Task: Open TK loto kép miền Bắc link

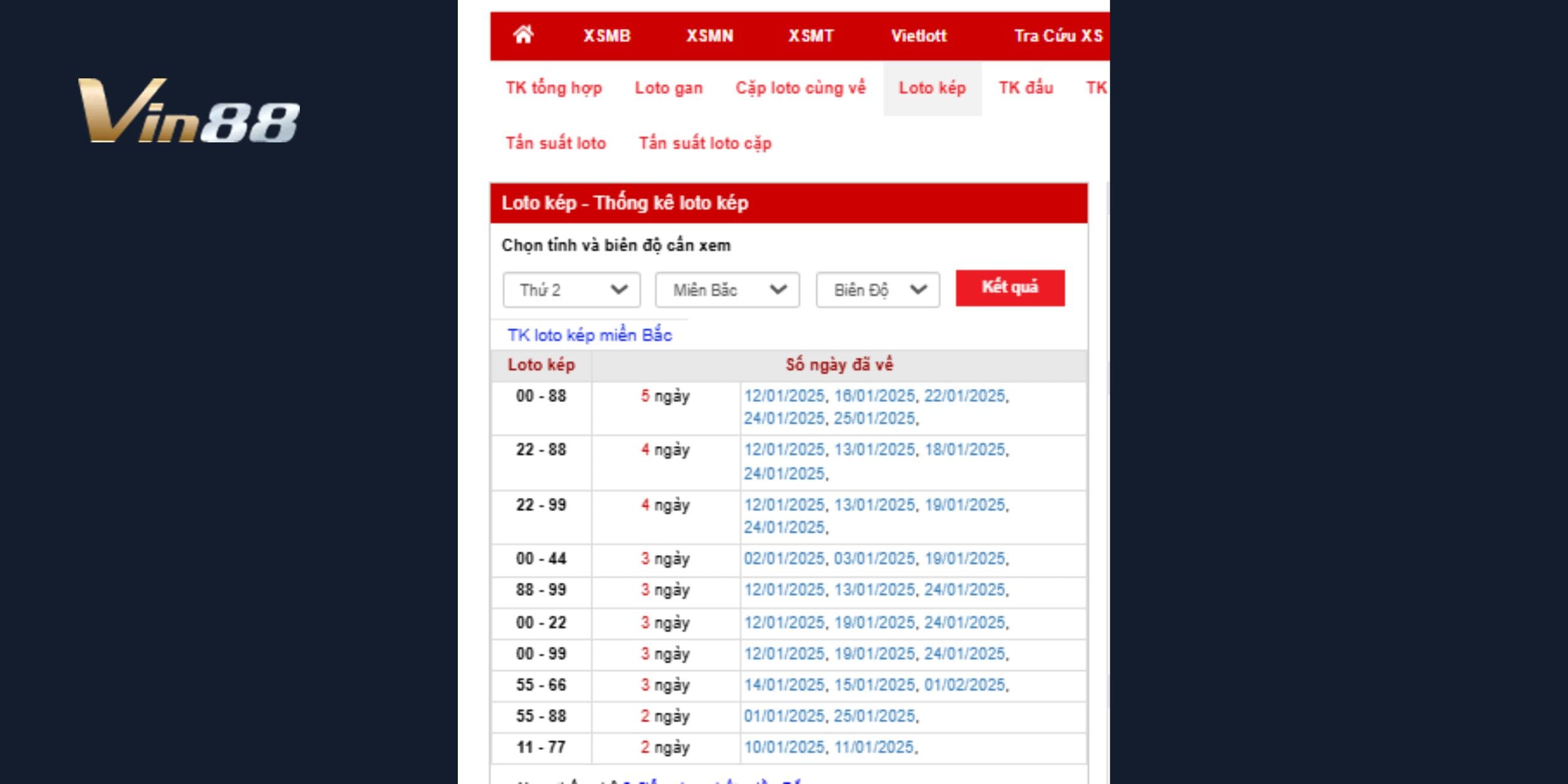Action: pyautogui.click(x=590, y=336)
